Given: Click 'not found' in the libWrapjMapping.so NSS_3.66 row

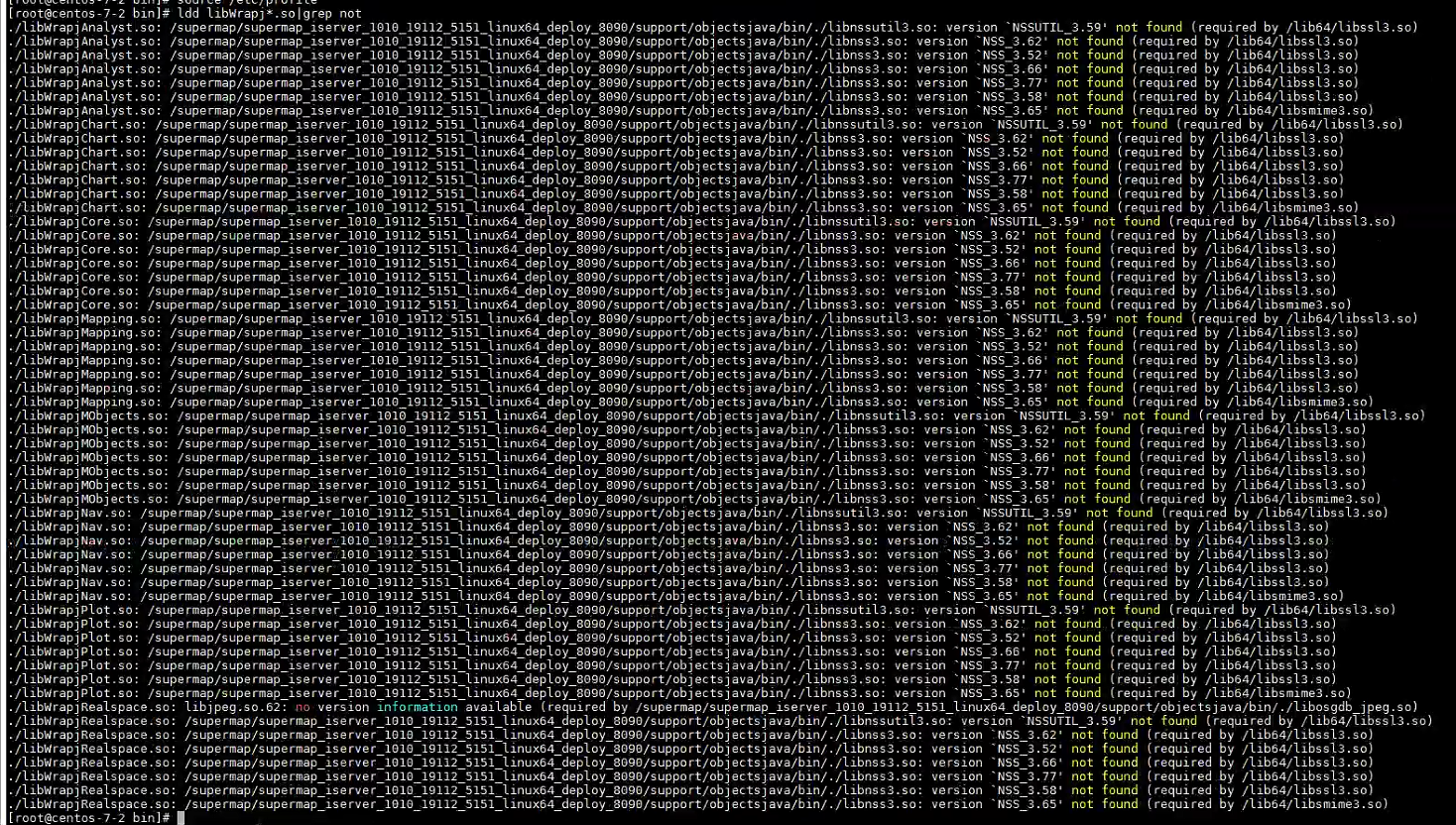Looking at the screenshot, I should 1091,361.
